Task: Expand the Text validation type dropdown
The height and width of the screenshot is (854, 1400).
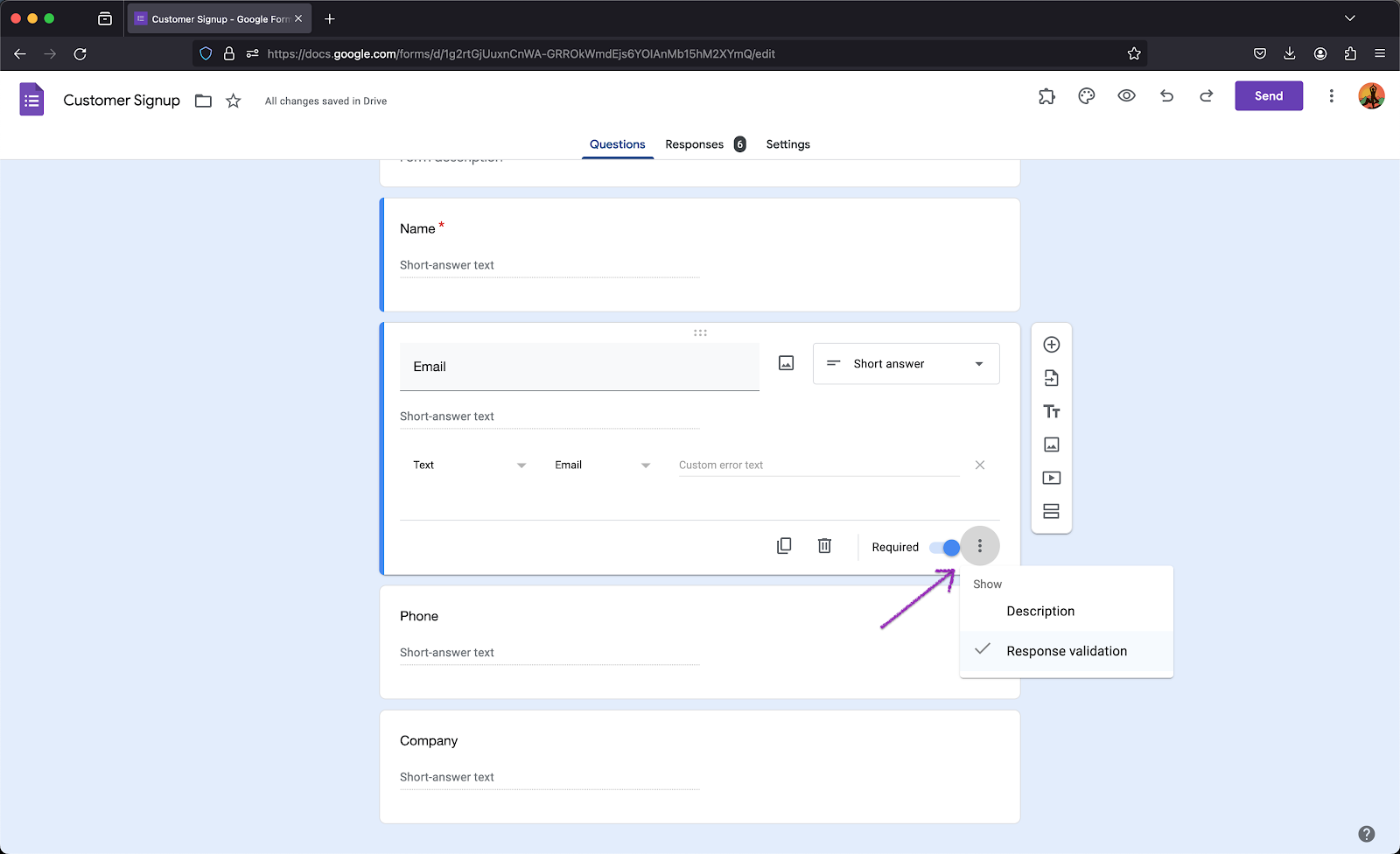Action: click(x=469, y=465)
